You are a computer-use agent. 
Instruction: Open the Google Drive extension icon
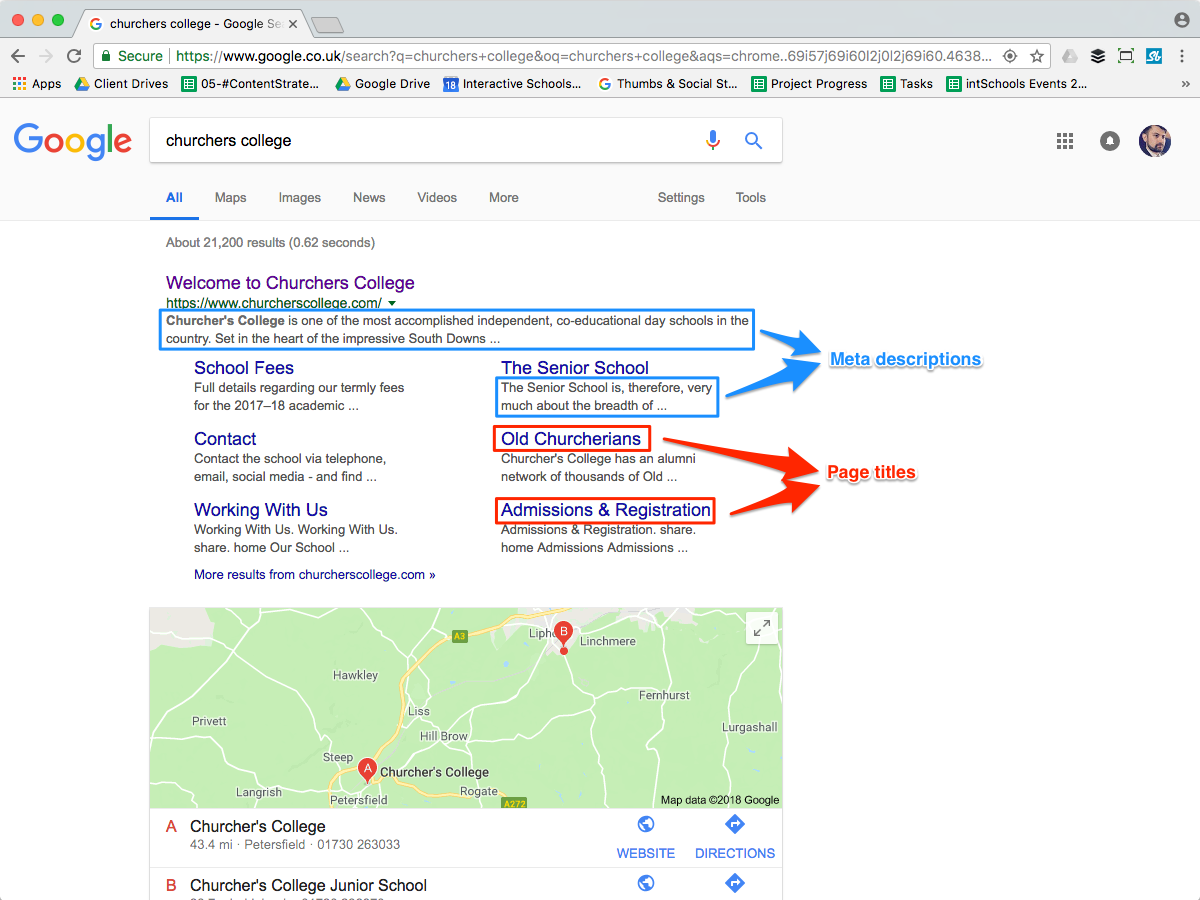tap(1070, 56)
